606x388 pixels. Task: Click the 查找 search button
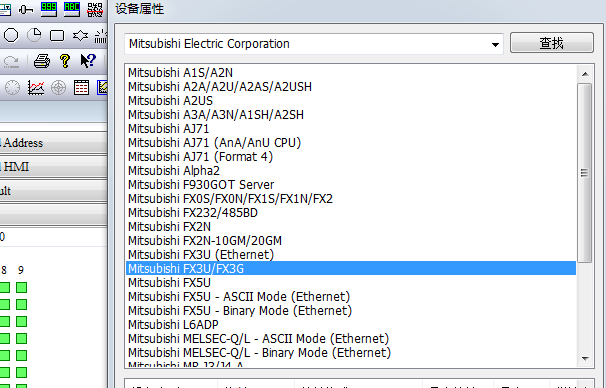tap(552, 43)
